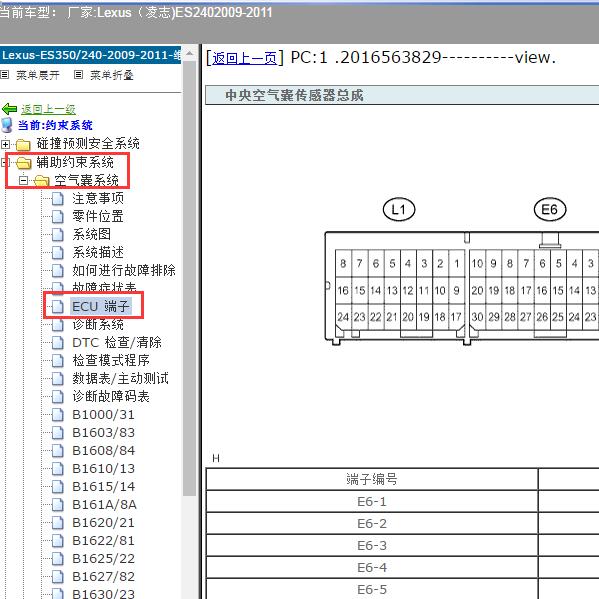
Task: Open the DTC 检查/清除 page
Action: coord(117,342)
